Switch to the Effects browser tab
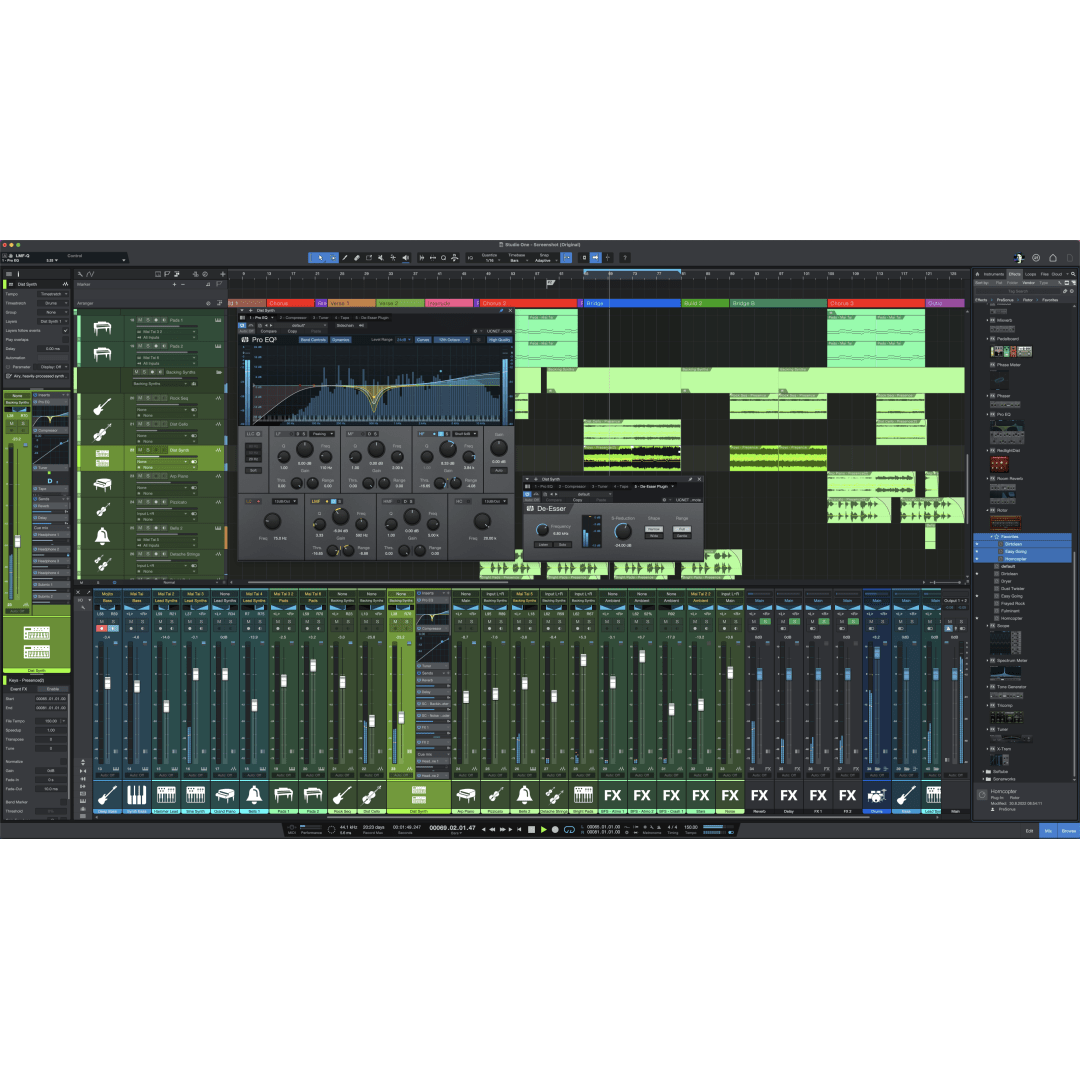This screenshot has width=1080, height=1080. (x=1015, y=274)
